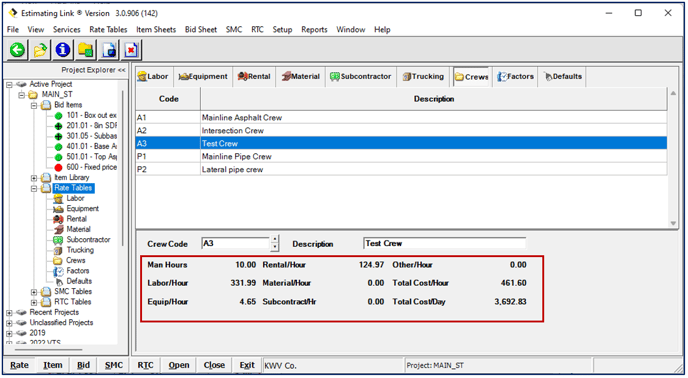Click the blue information toolbar icon

[x=63, y=50]
